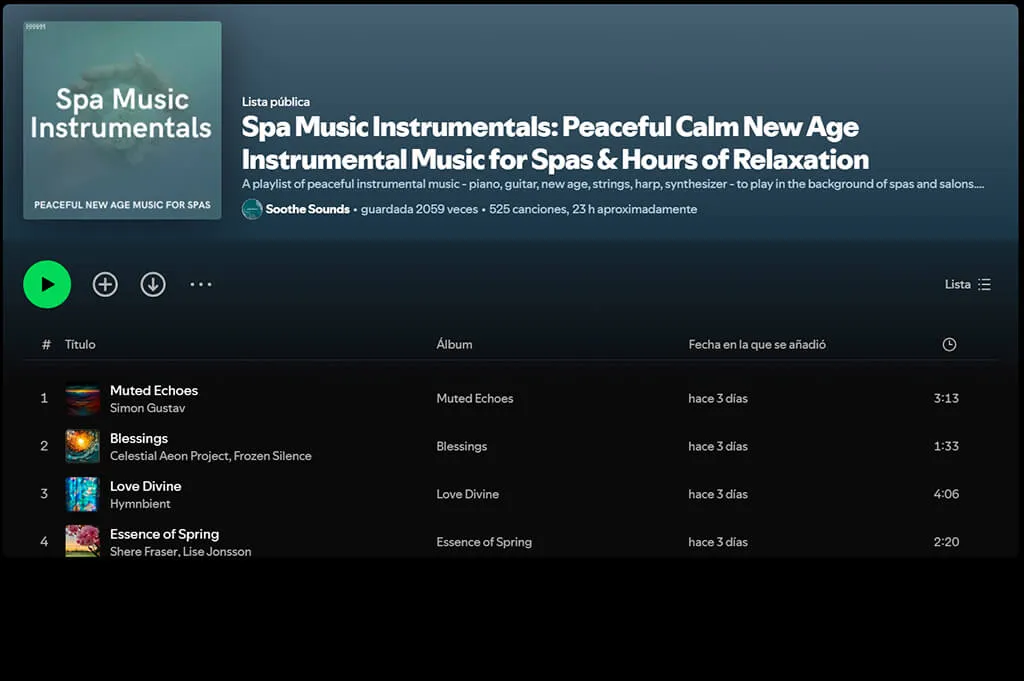Select the Muted Echoes track title
This screenshot has height=681, width=1024.
153,390
